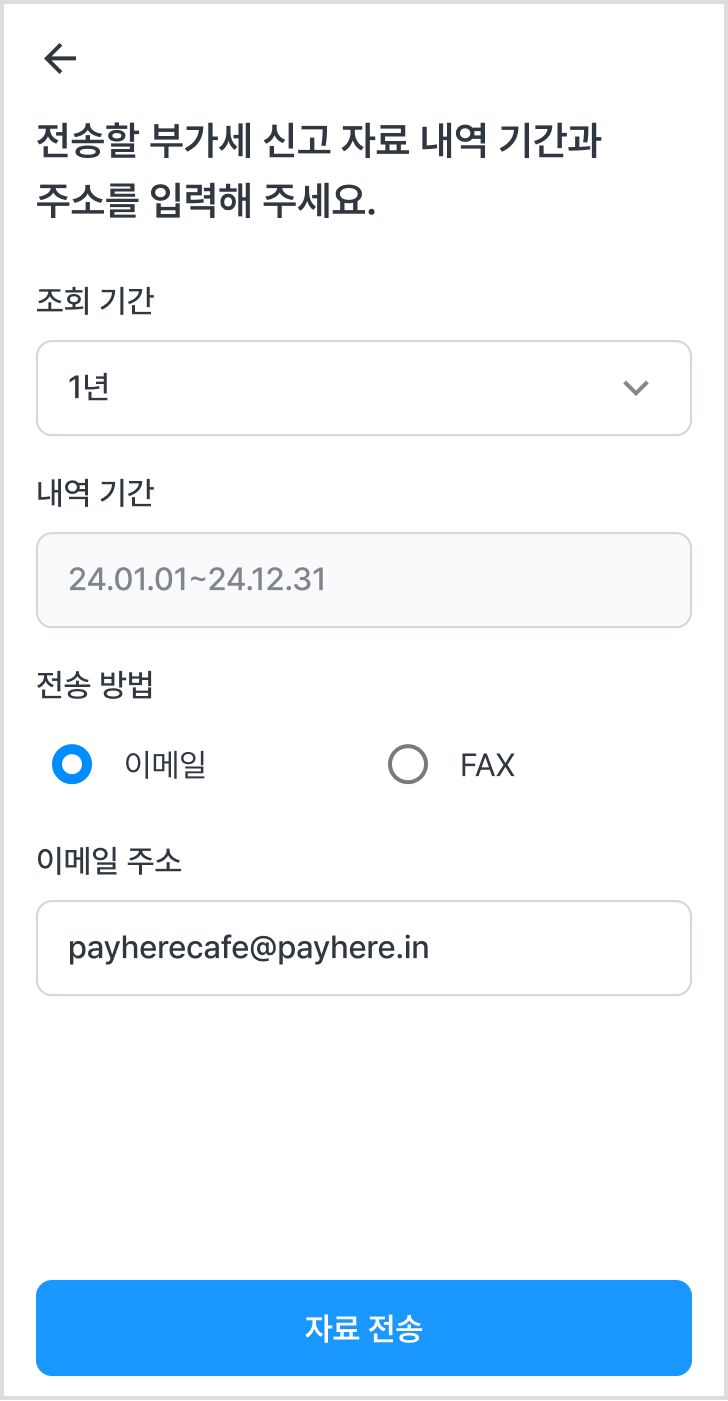This screenshot has width=728, height=1401.
Task: Go back using the left arrow icon
Action: (60, 60)
